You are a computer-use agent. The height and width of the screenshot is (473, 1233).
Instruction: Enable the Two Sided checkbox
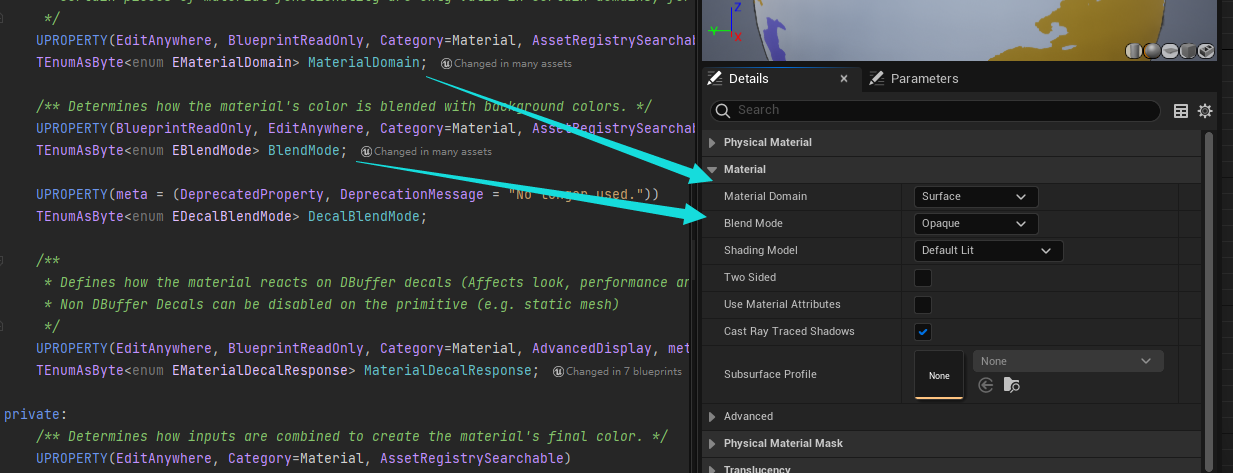[x=923, y=277]
